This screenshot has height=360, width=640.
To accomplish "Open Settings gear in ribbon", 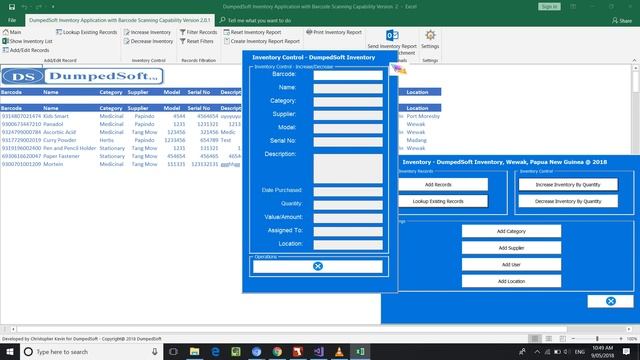I will point(430,36).
